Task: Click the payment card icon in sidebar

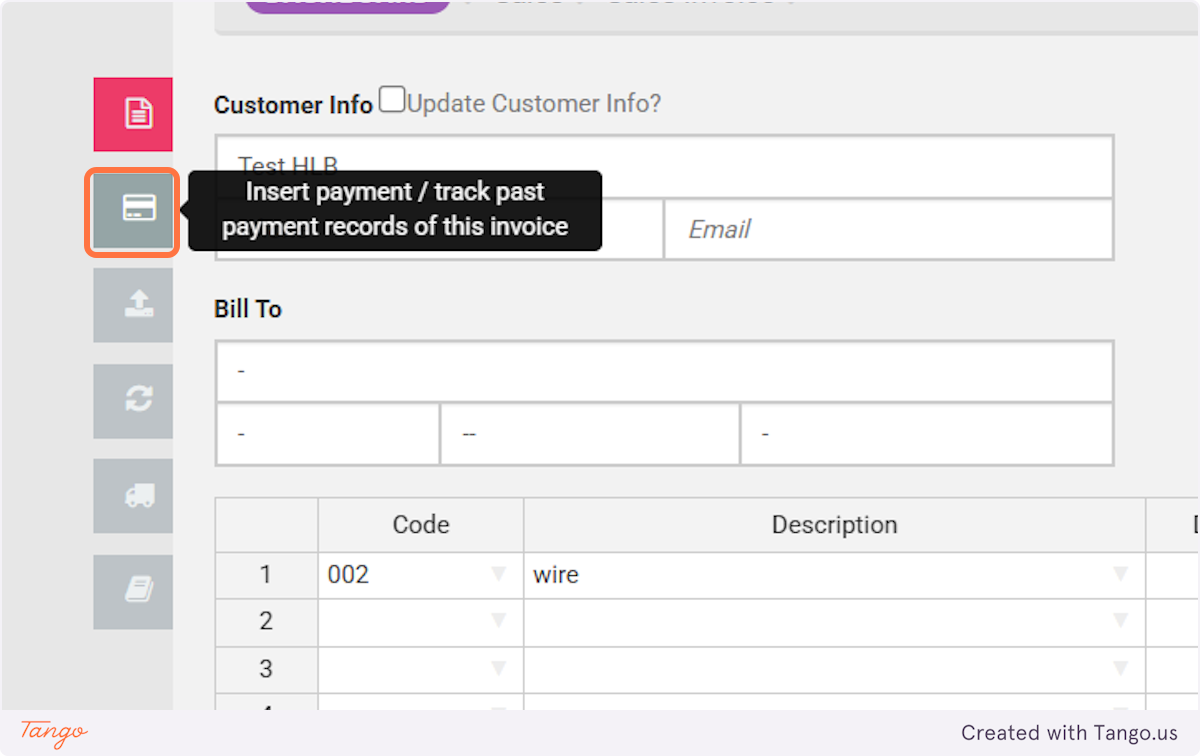Action: (133, 212)
